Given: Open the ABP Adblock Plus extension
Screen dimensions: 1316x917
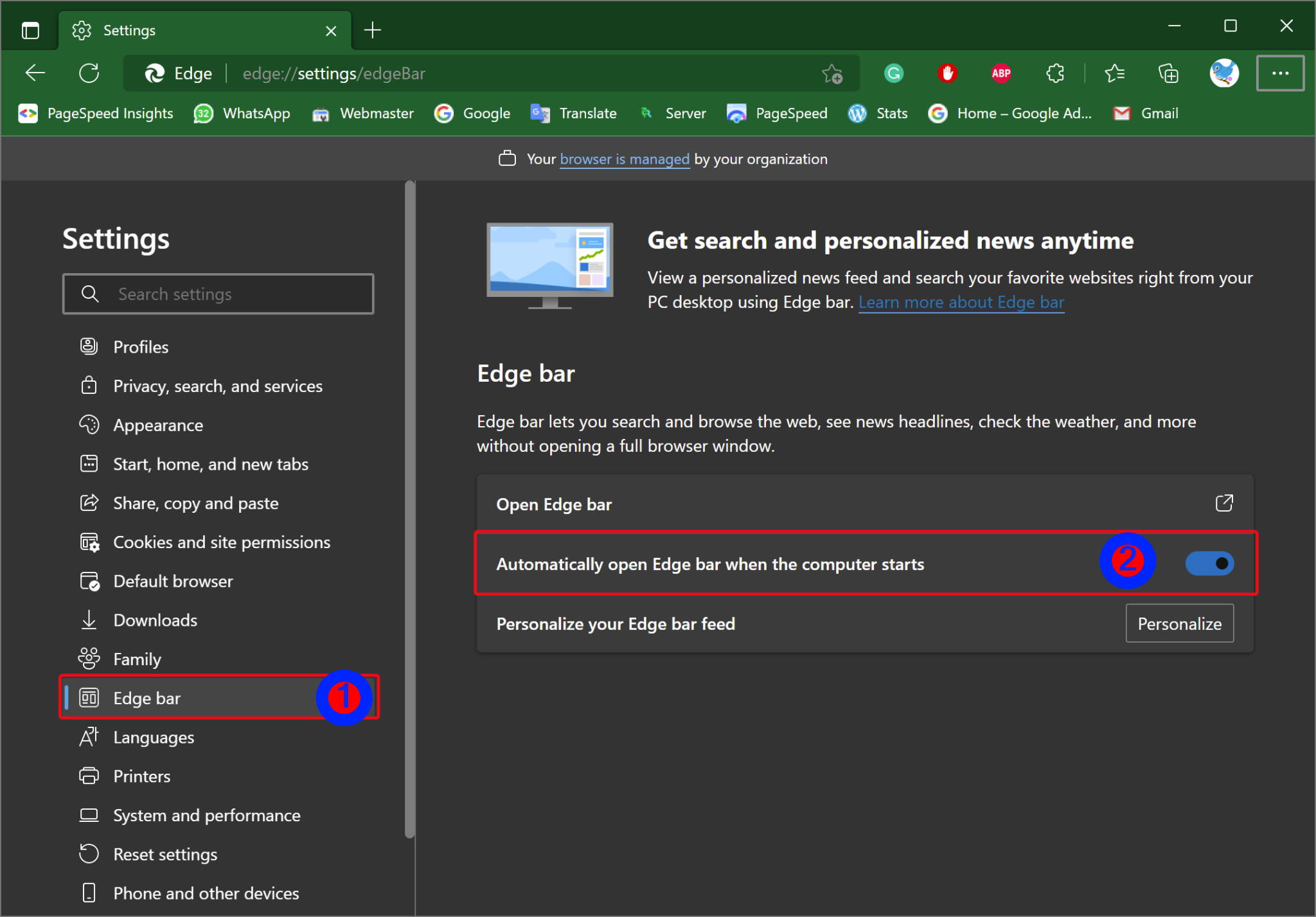Looking at the screenshot, I should tap(1001, 73).
